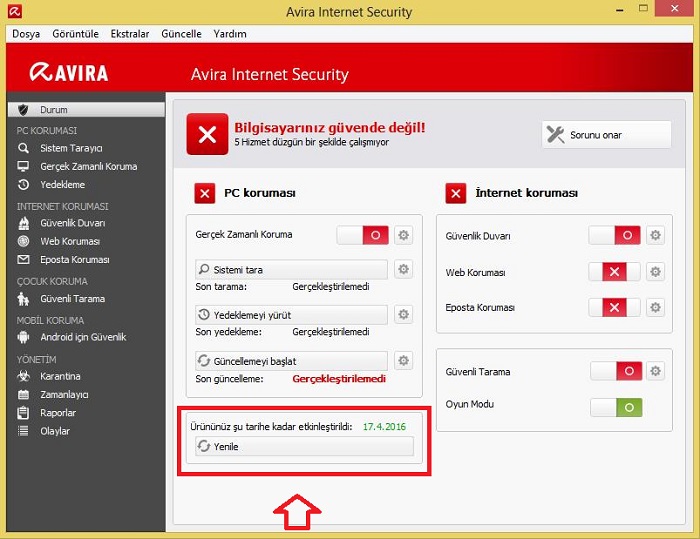Click the Sistem Tarayıcı magnifier icon
This screenshot has height=539, width=700.
(x=23, y=148)
